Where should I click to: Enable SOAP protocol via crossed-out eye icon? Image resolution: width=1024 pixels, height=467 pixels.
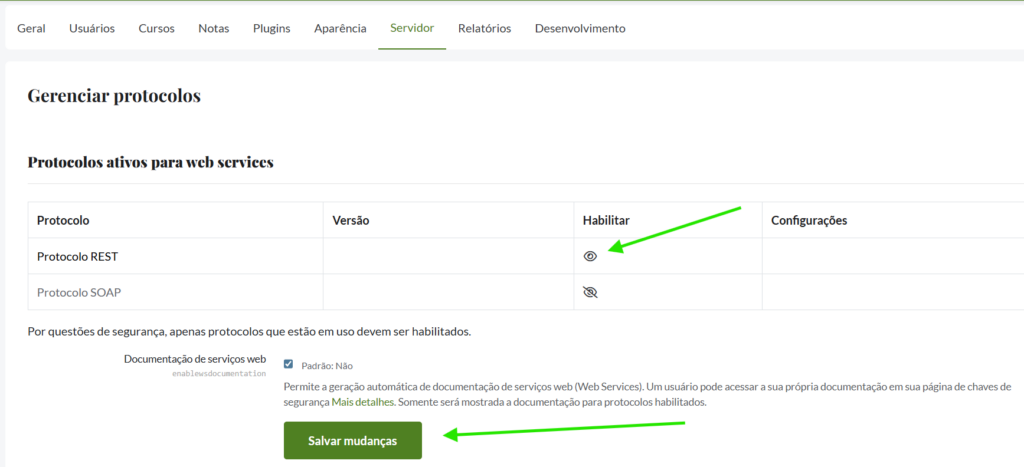tap(590, 293)
